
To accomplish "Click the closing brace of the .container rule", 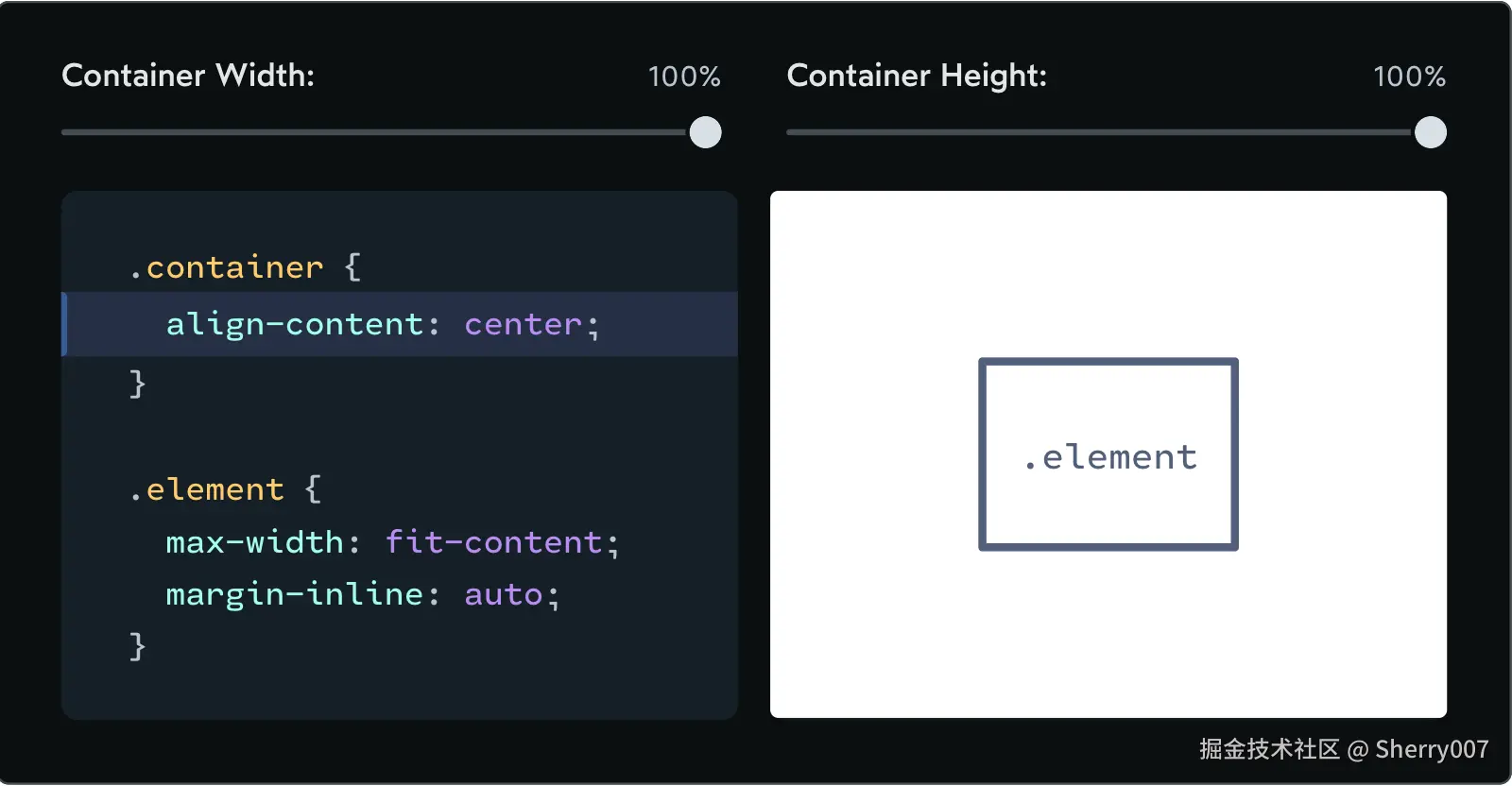I will coord(138,383).
